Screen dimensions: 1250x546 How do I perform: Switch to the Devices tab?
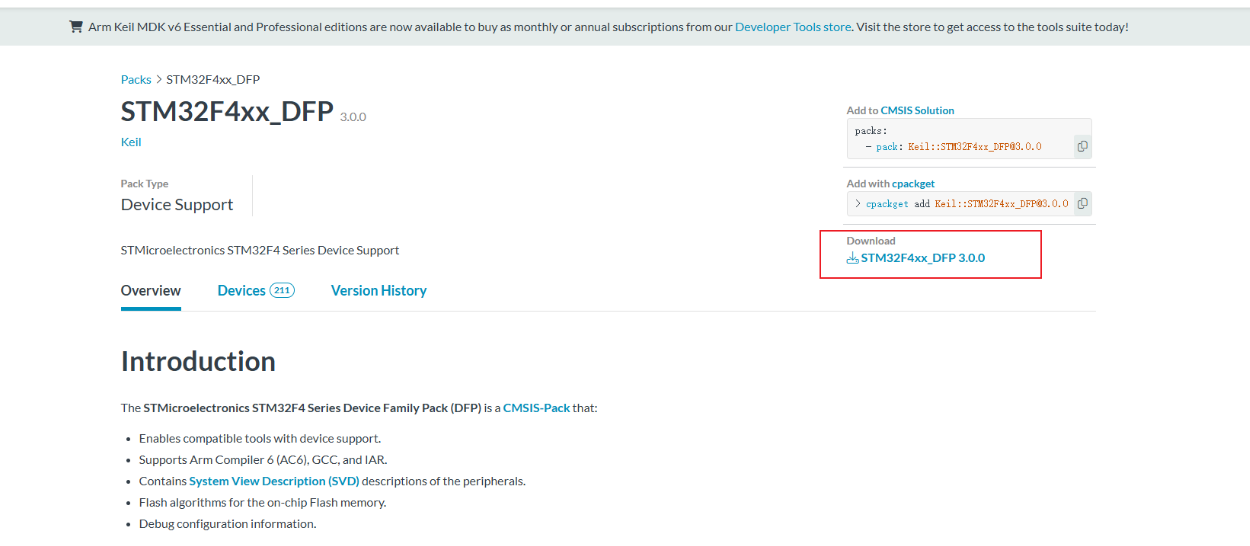[x=241, y=291]
